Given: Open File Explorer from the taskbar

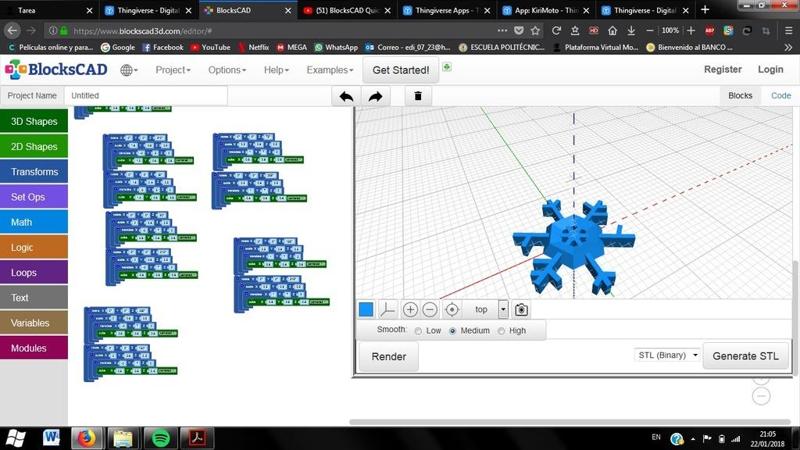Looking at the screenshot, I should pos(123,438).
